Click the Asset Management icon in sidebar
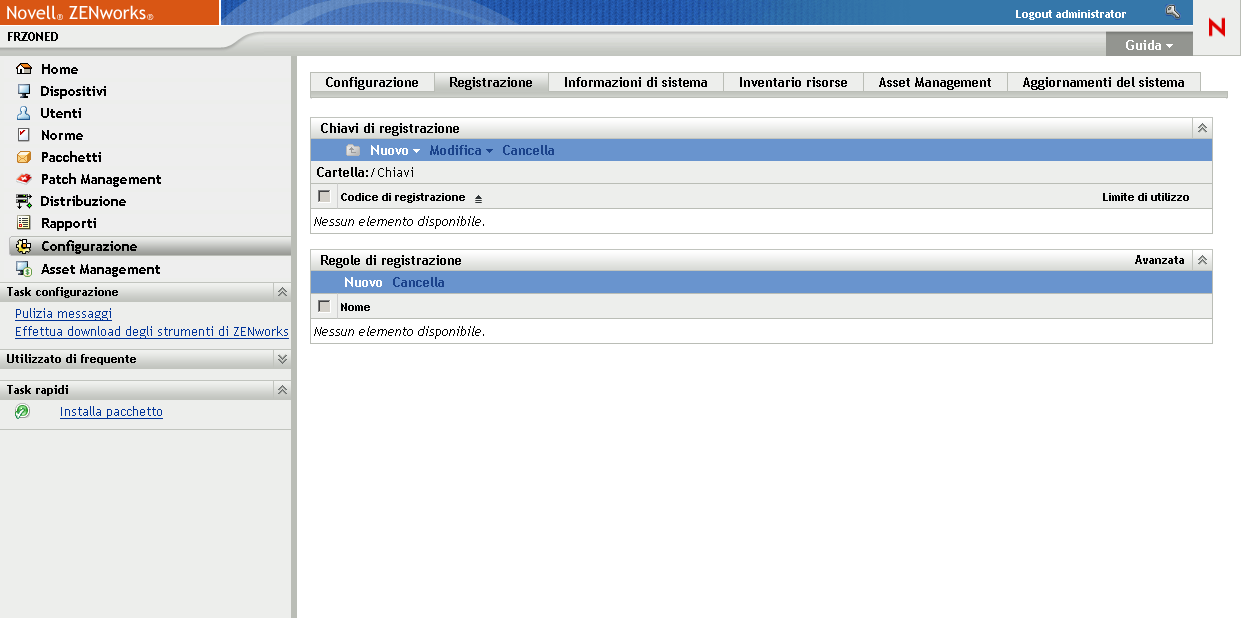 coord(23,269)
